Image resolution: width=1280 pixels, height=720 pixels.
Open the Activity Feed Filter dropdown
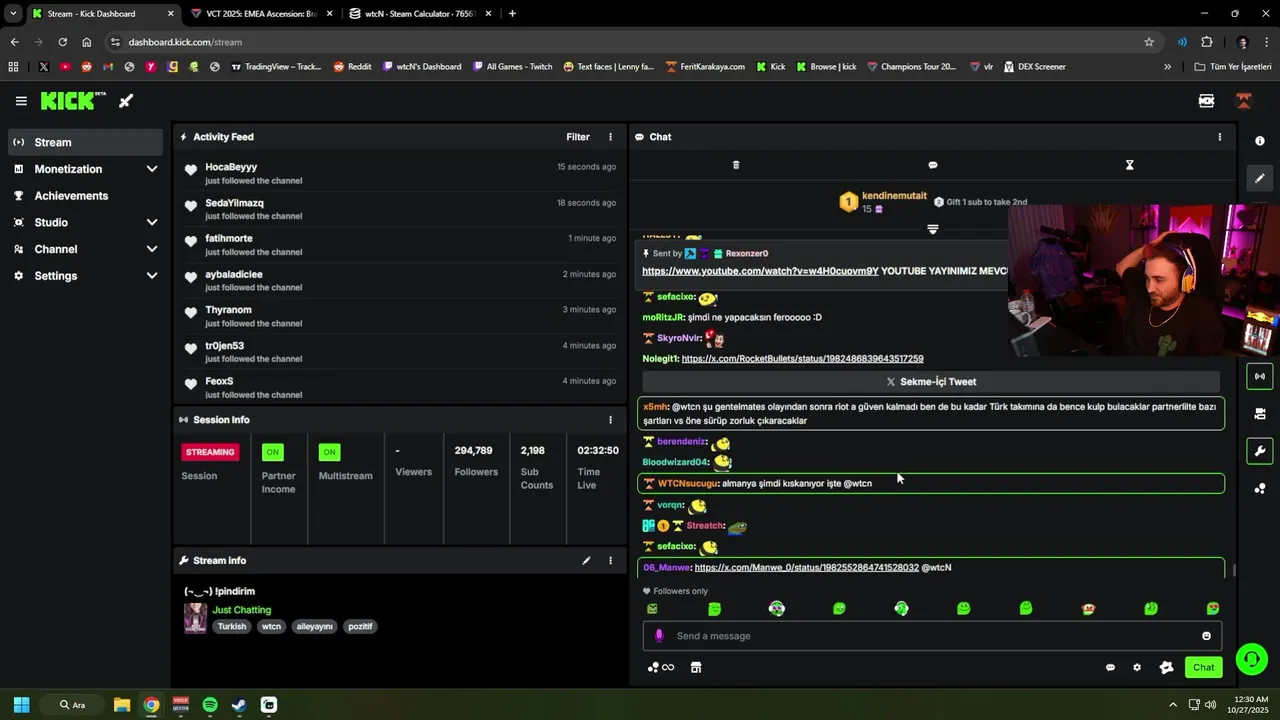[578, 137]
